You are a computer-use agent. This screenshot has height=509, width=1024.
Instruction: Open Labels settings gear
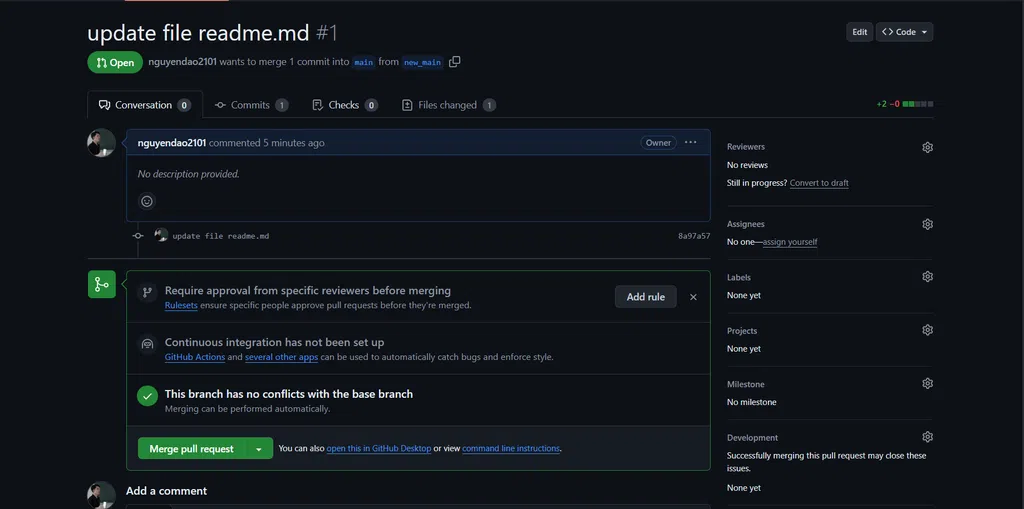pos(927,276)
